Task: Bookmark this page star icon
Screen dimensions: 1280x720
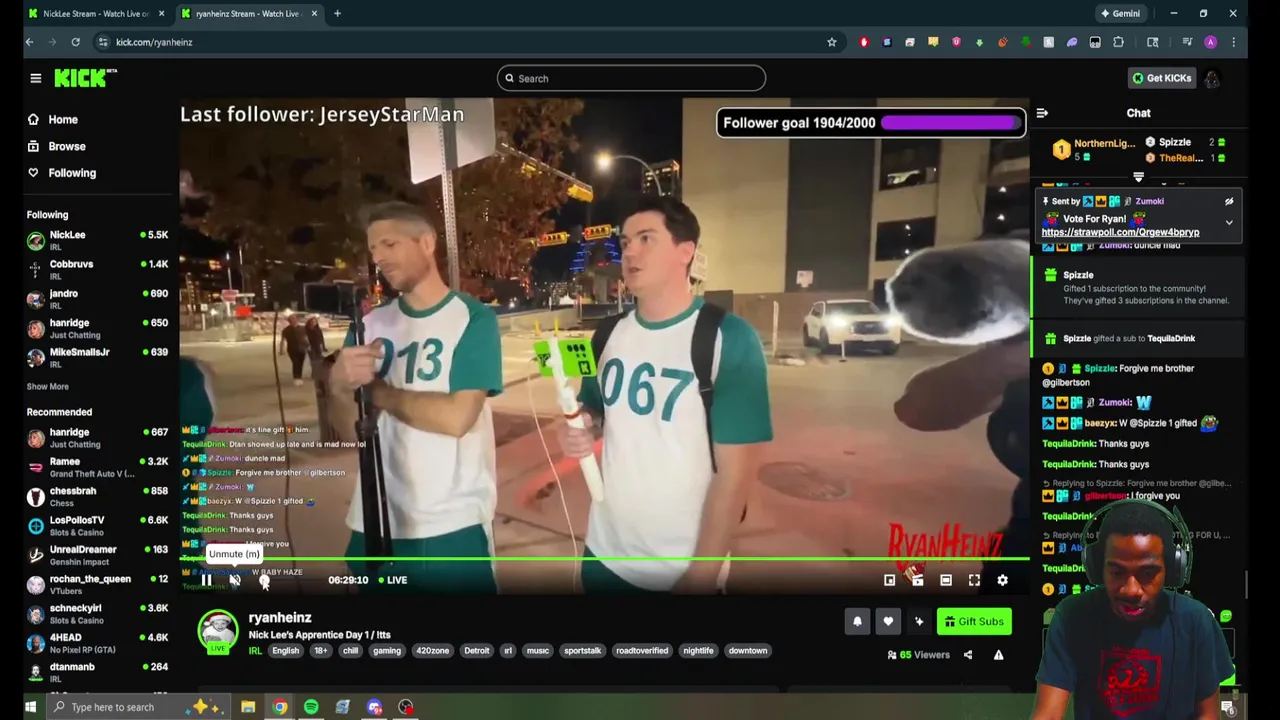Action: 831,42
